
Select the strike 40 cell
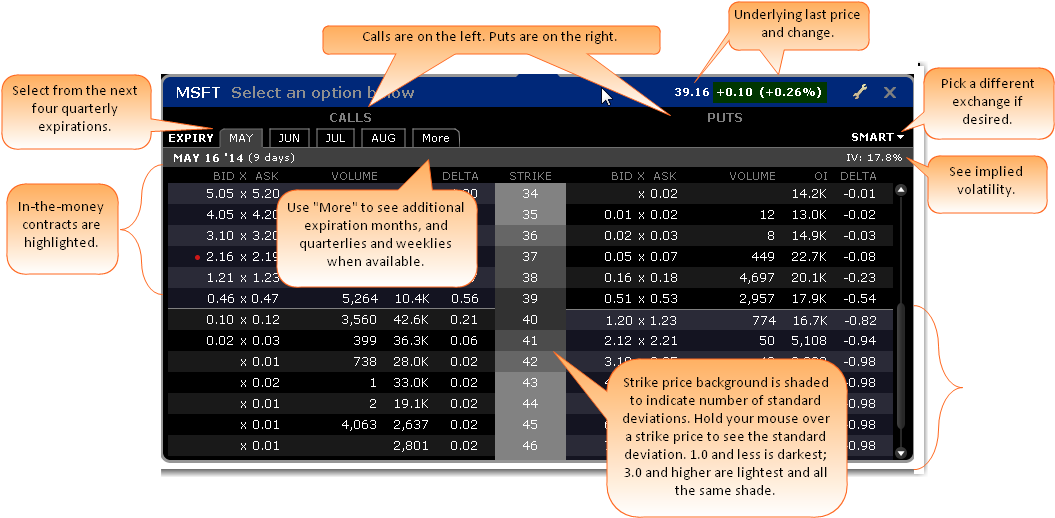530,320
